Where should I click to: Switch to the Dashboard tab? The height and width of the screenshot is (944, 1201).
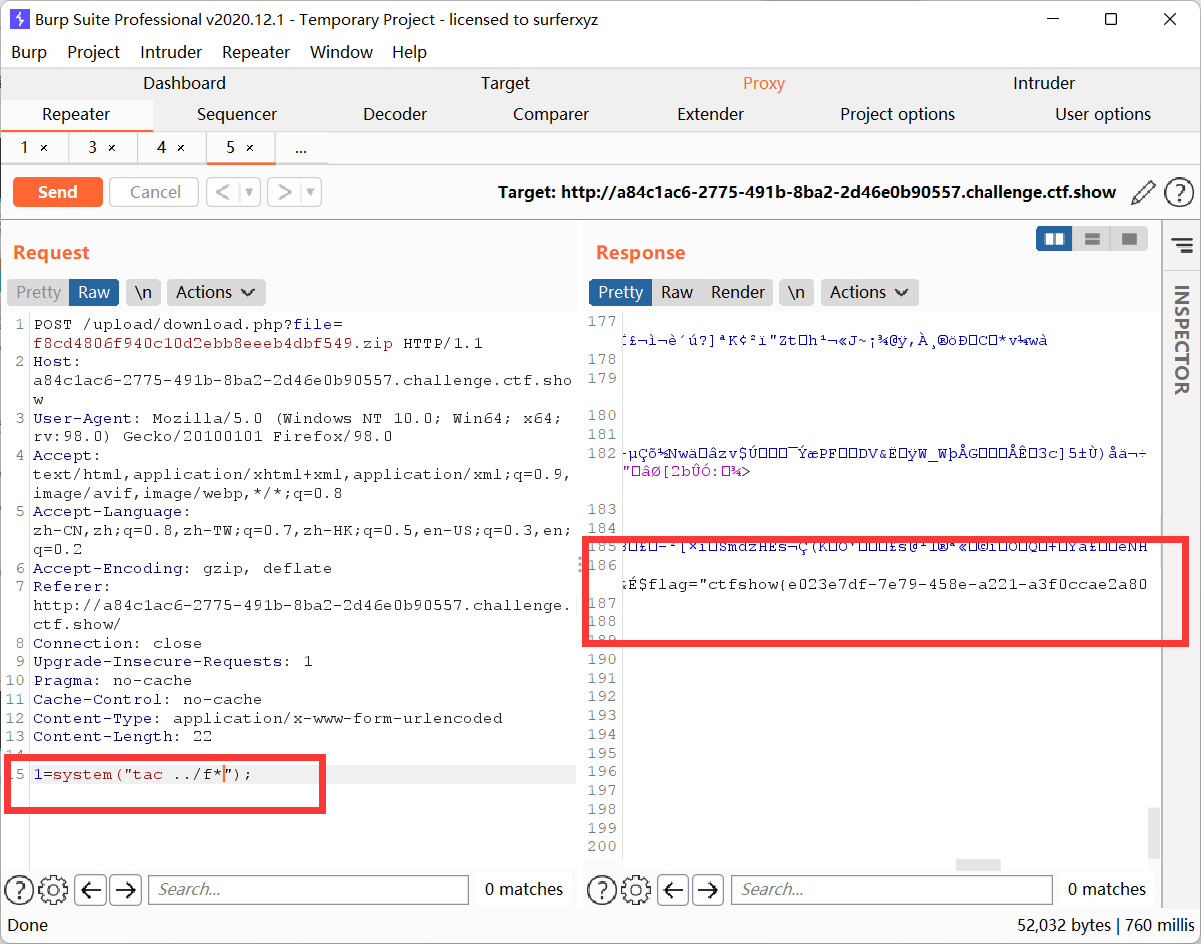tap(184, 83)
